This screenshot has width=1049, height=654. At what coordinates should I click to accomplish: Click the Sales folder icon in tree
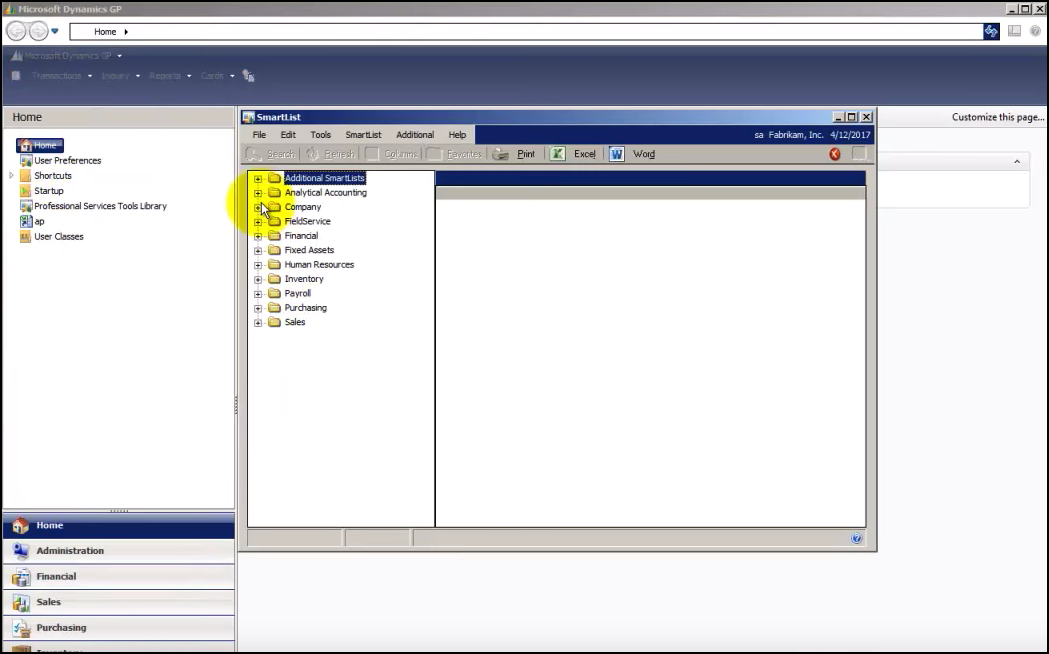point(274,322)
